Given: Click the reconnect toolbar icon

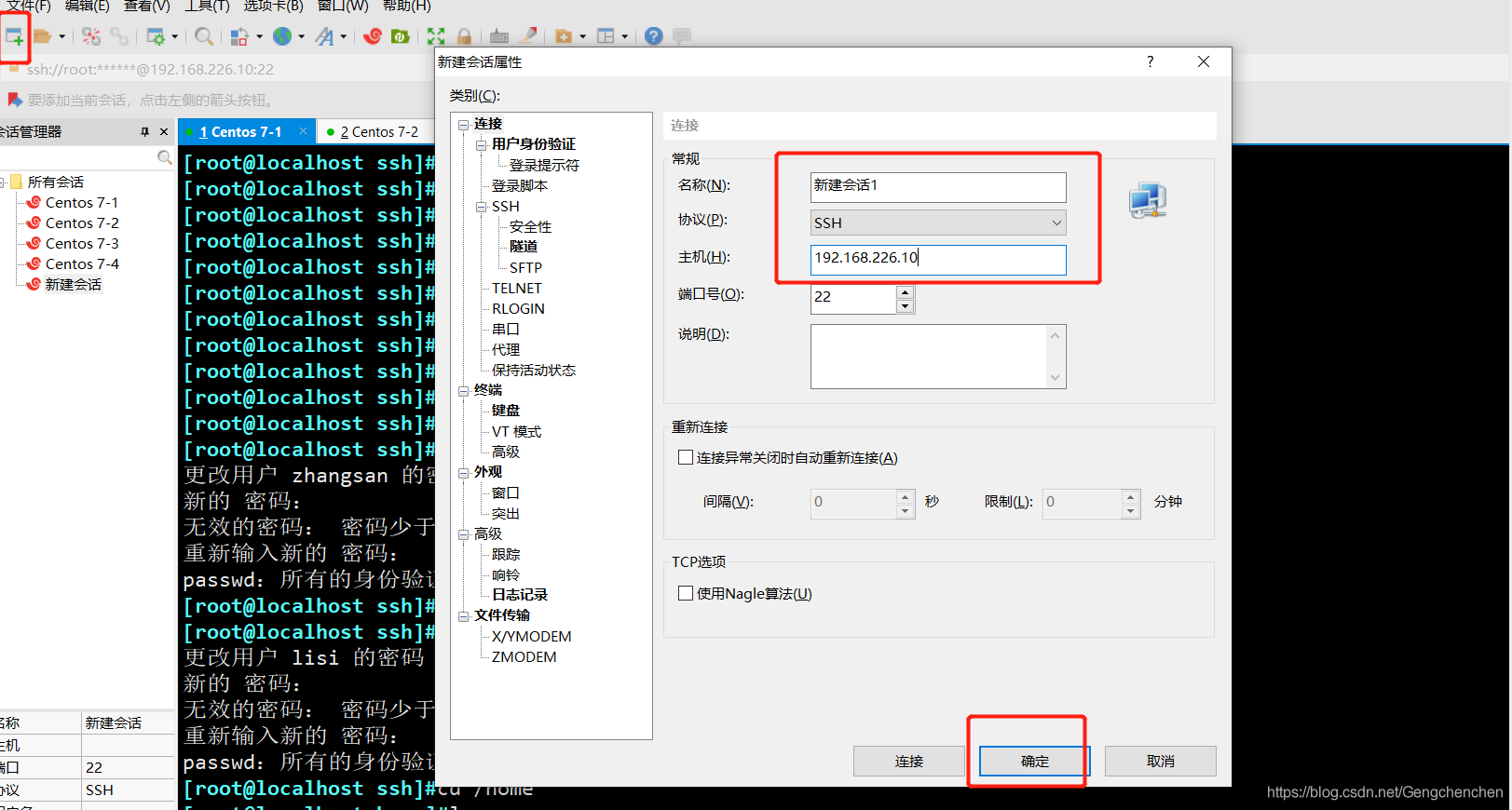Looking at the screenshot, I should click(91, 36).
